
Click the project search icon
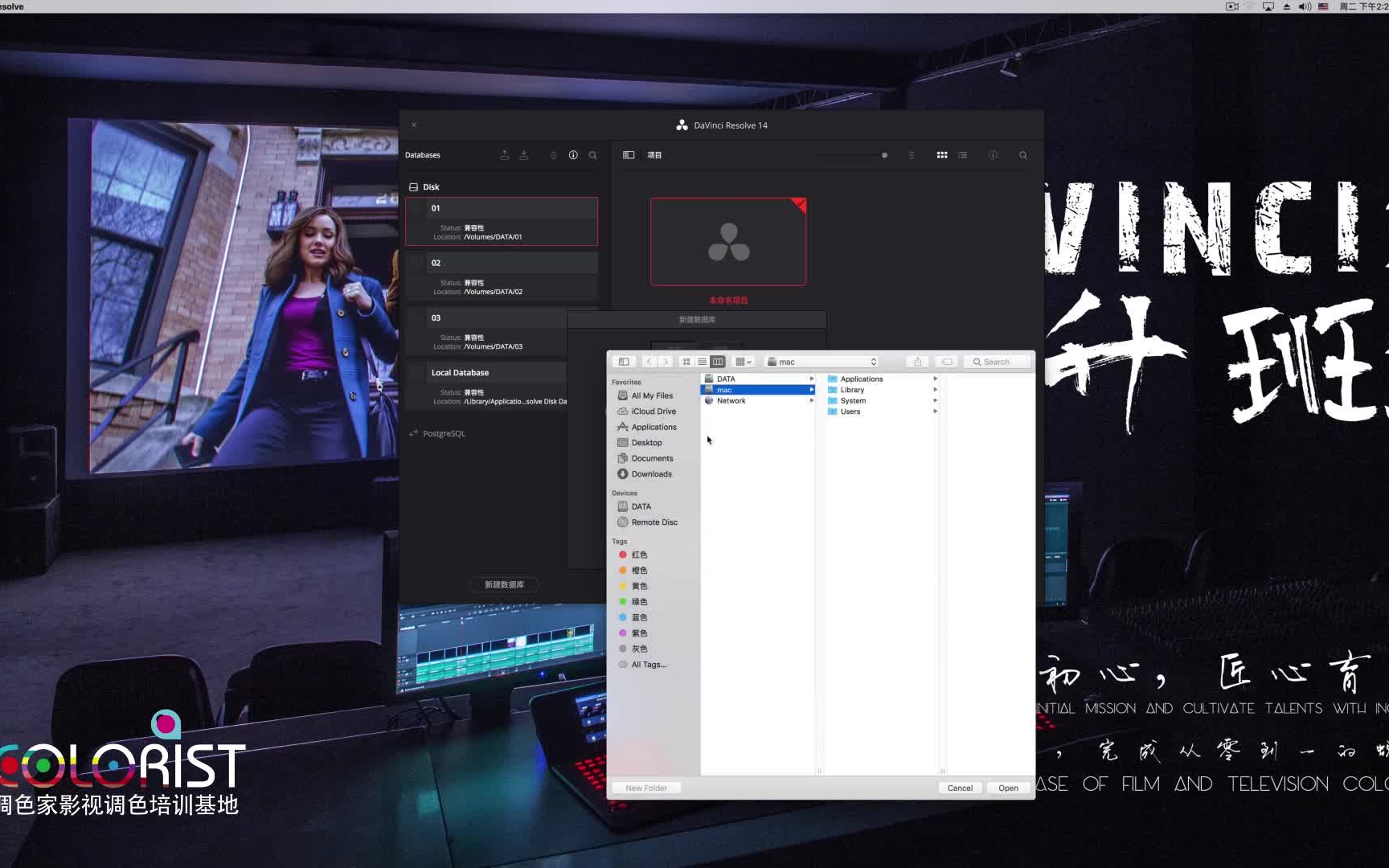coord(1023,155)
